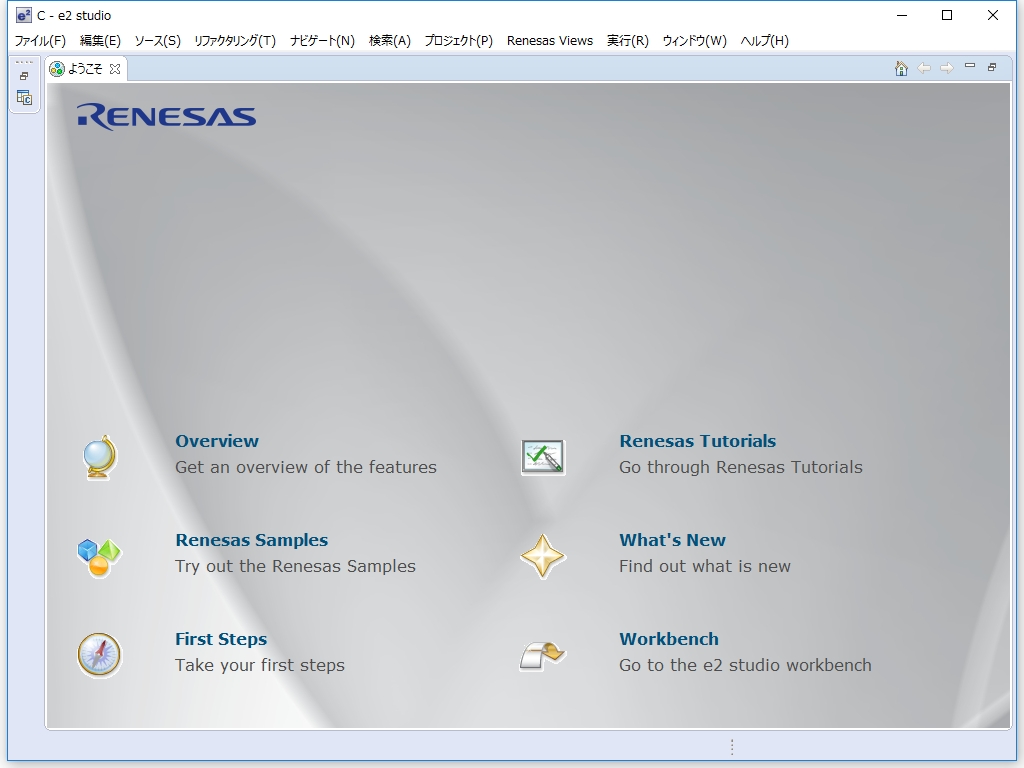Screen dimensions: 1024x768
Task: Click 'Find out what is new' text
Action: (x=705, y=566)
